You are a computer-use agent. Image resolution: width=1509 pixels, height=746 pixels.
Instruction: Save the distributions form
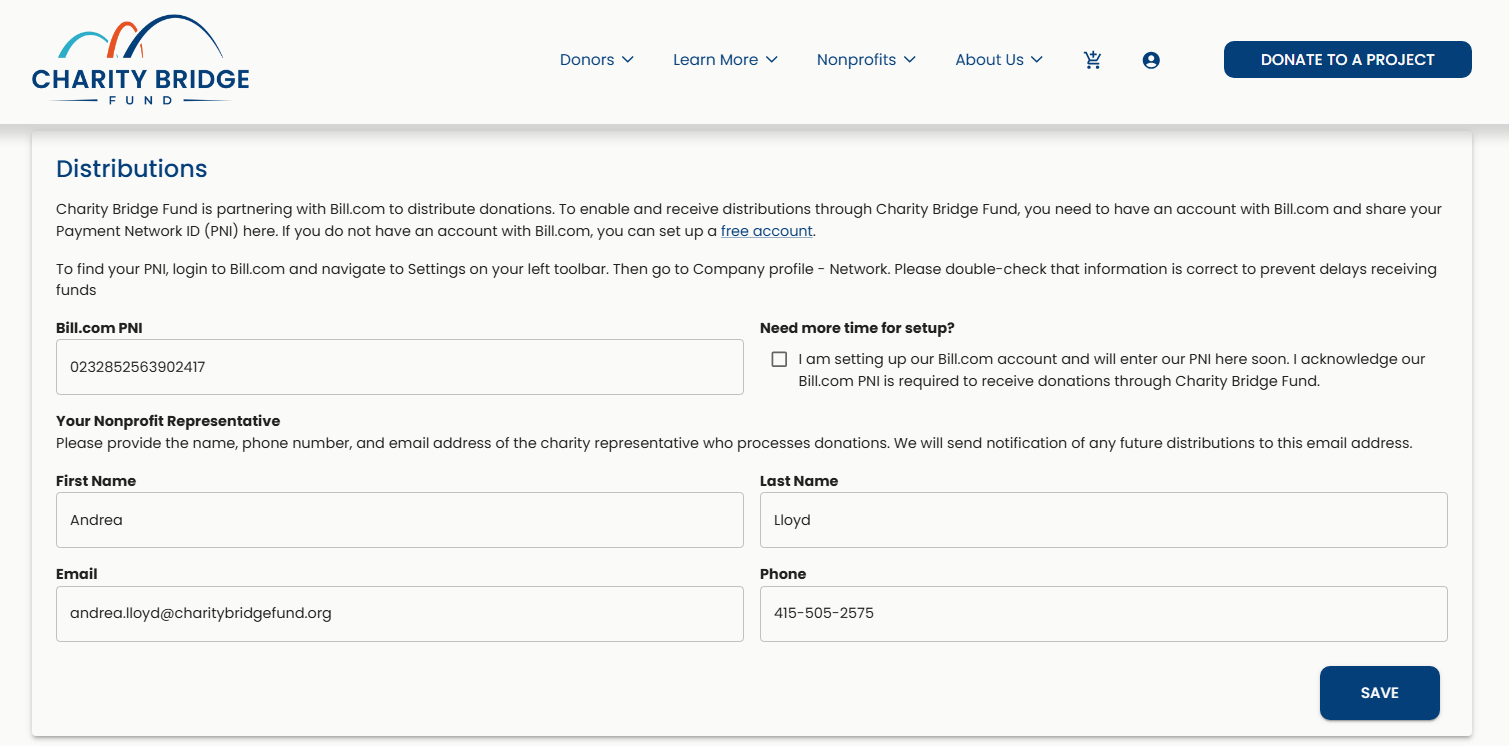1379,693
